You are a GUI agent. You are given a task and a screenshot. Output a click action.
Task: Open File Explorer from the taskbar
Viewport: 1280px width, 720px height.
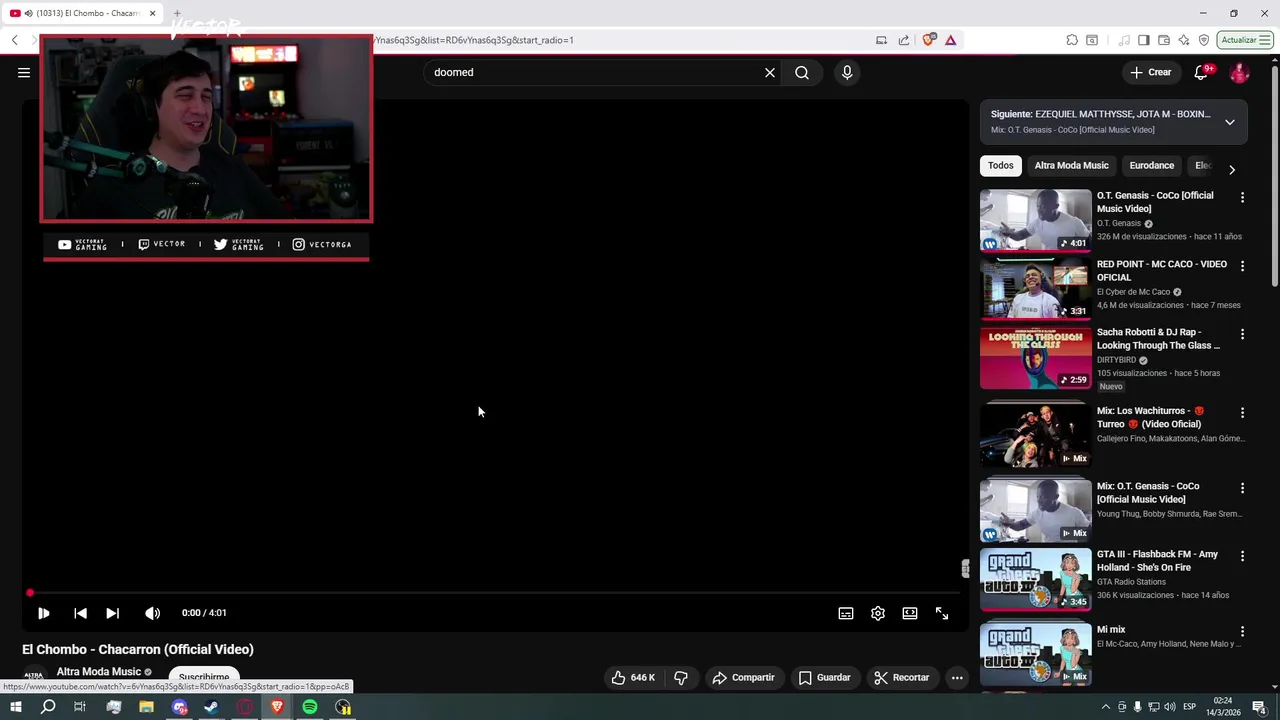[146, 707]
